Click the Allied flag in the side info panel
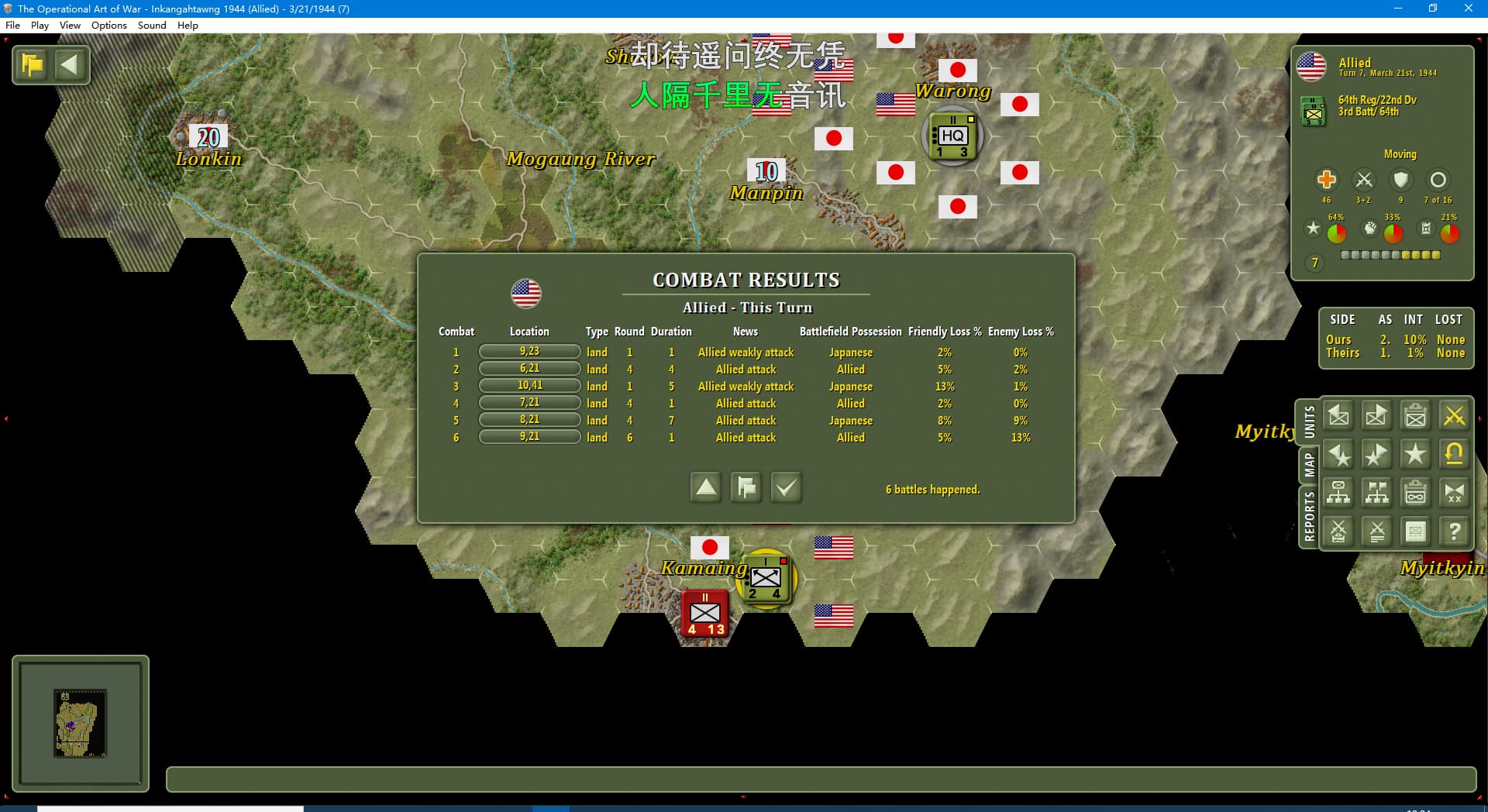Image resolution: width=1488 pixels, height=812 pixels. tap(1311, 67)
